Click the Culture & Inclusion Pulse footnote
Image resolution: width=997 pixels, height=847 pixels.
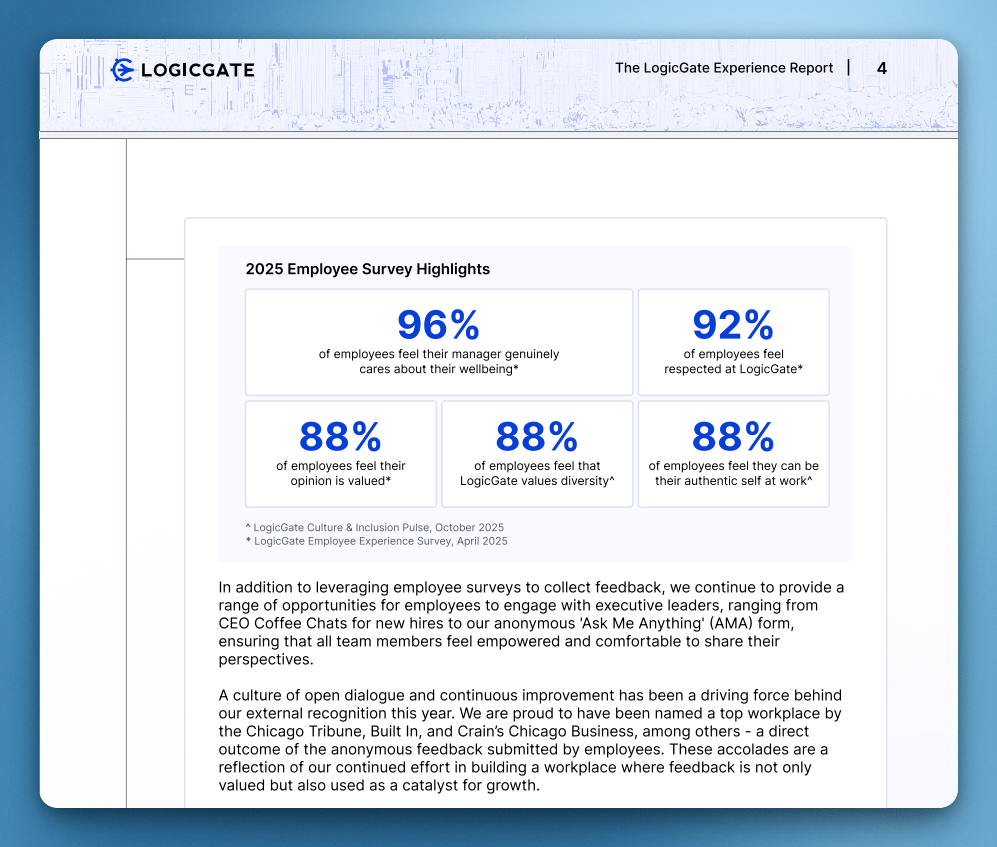(374, 527)
